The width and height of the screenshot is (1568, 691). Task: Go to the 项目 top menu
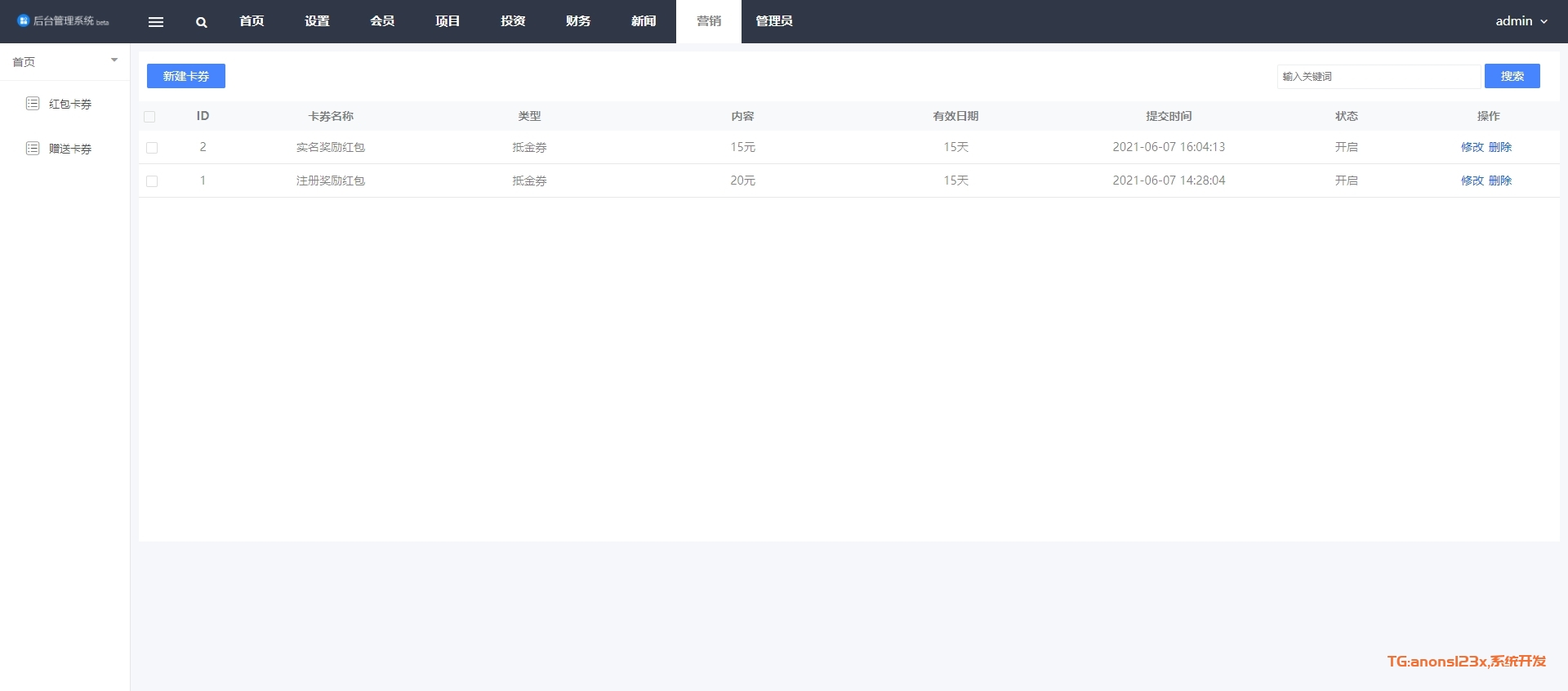pyautogui.click(x=448, y=21)
